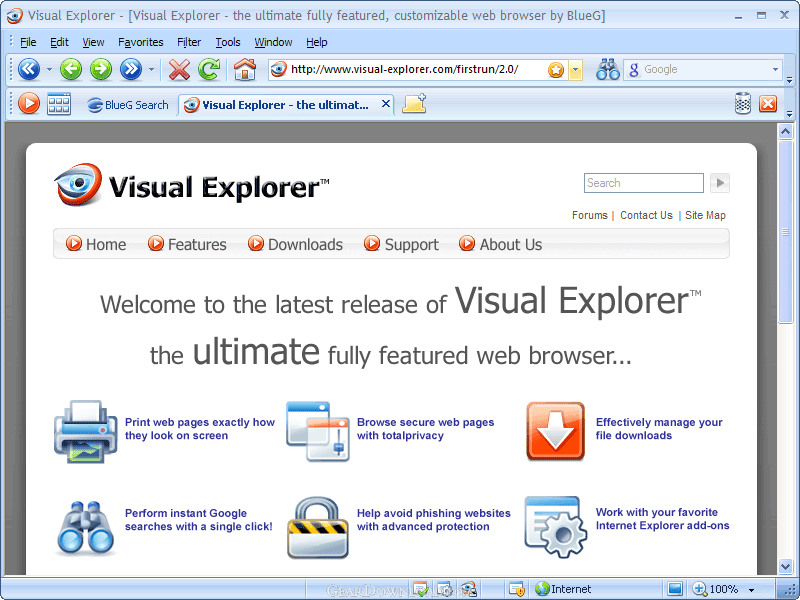Open the Edit menu
Image resolution: width=800 pixels, height=600 pixels.
tap(59, 42)
